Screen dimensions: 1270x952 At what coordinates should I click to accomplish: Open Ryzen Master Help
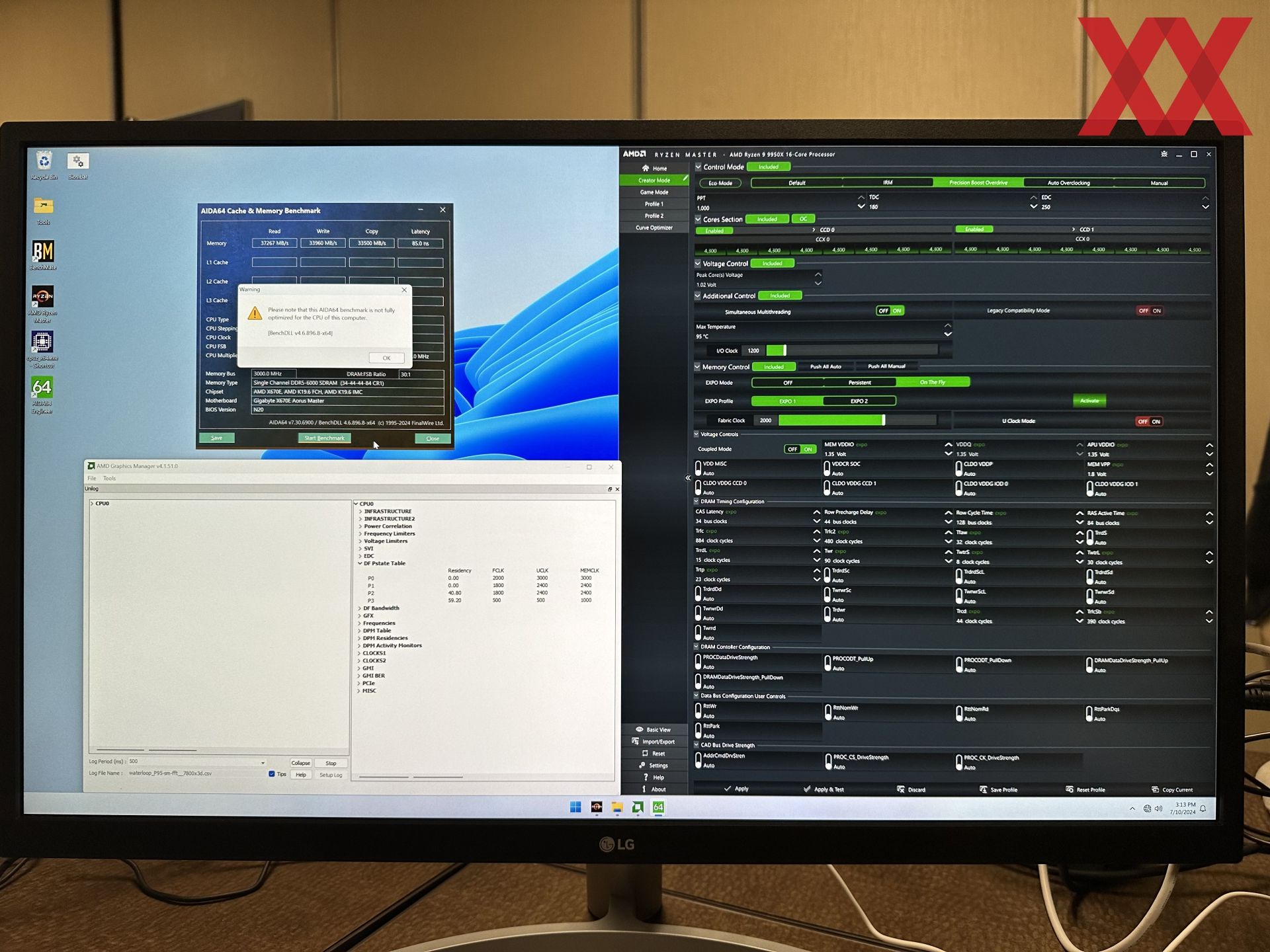(x=654, y=777)
